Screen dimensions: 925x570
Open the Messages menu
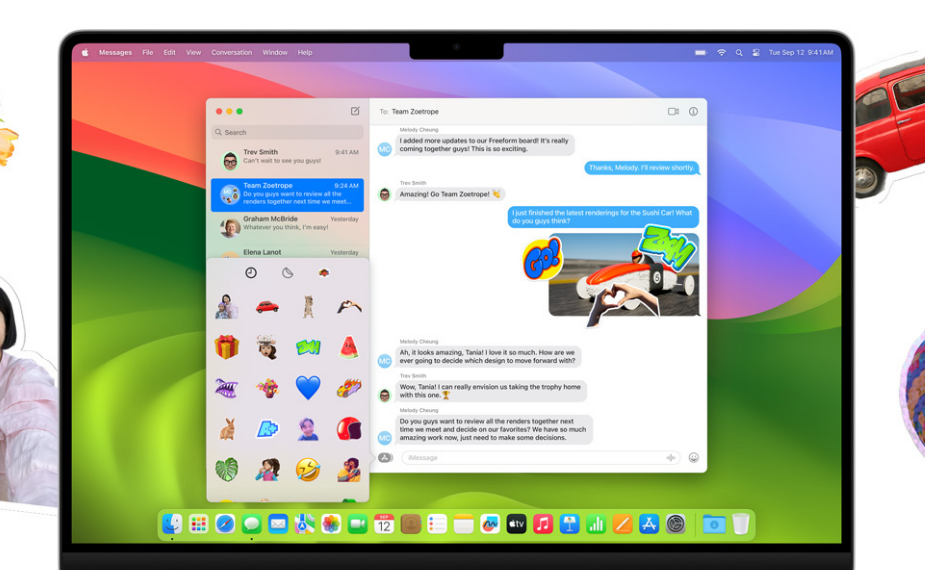116,53
